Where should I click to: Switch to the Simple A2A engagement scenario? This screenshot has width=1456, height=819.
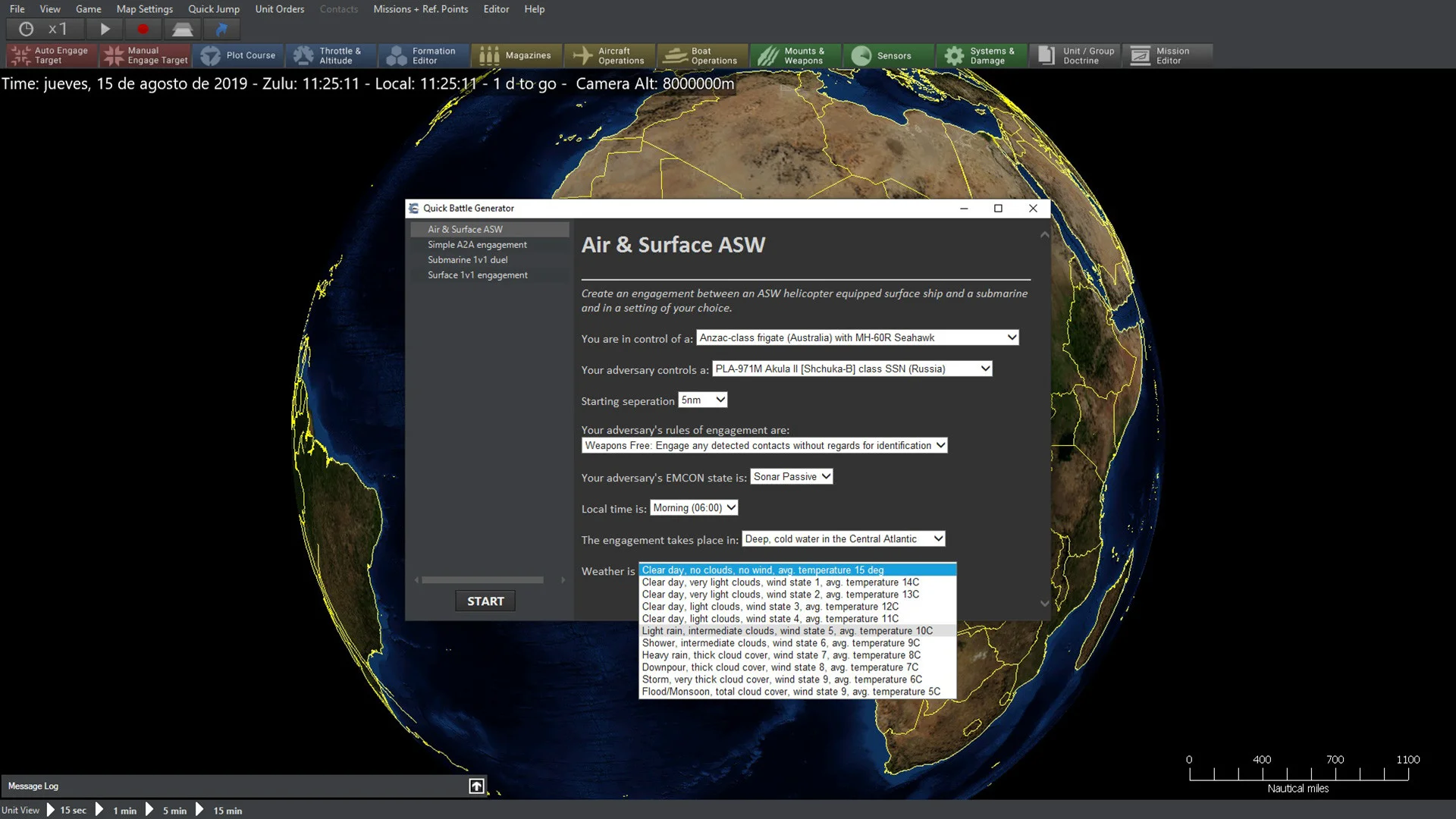(x=476, y=244)
